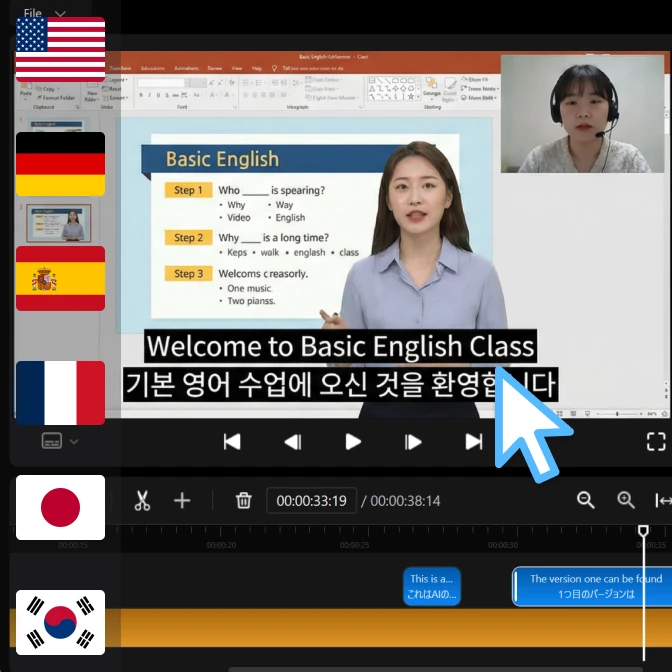Click the orange audio track
The width and height of the screenshot is (672, 672).
pos(341,628)
